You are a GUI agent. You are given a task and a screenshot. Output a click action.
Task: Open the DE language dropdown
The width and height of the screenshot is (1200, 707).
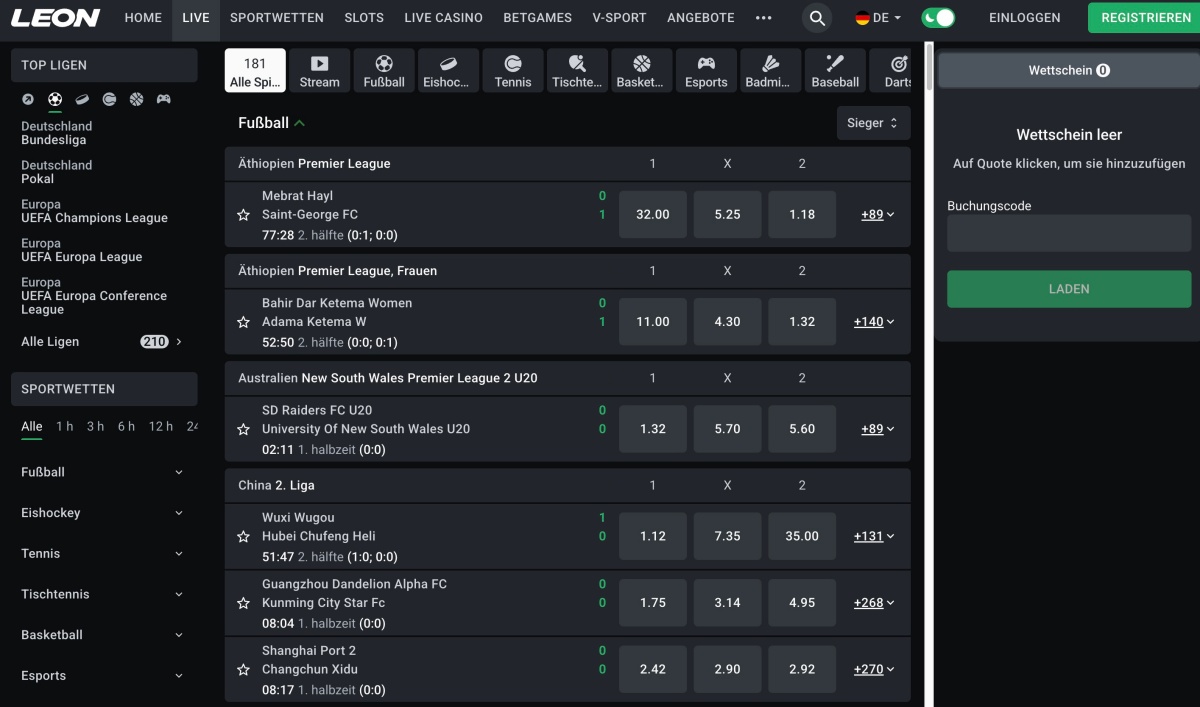point(878,18)
